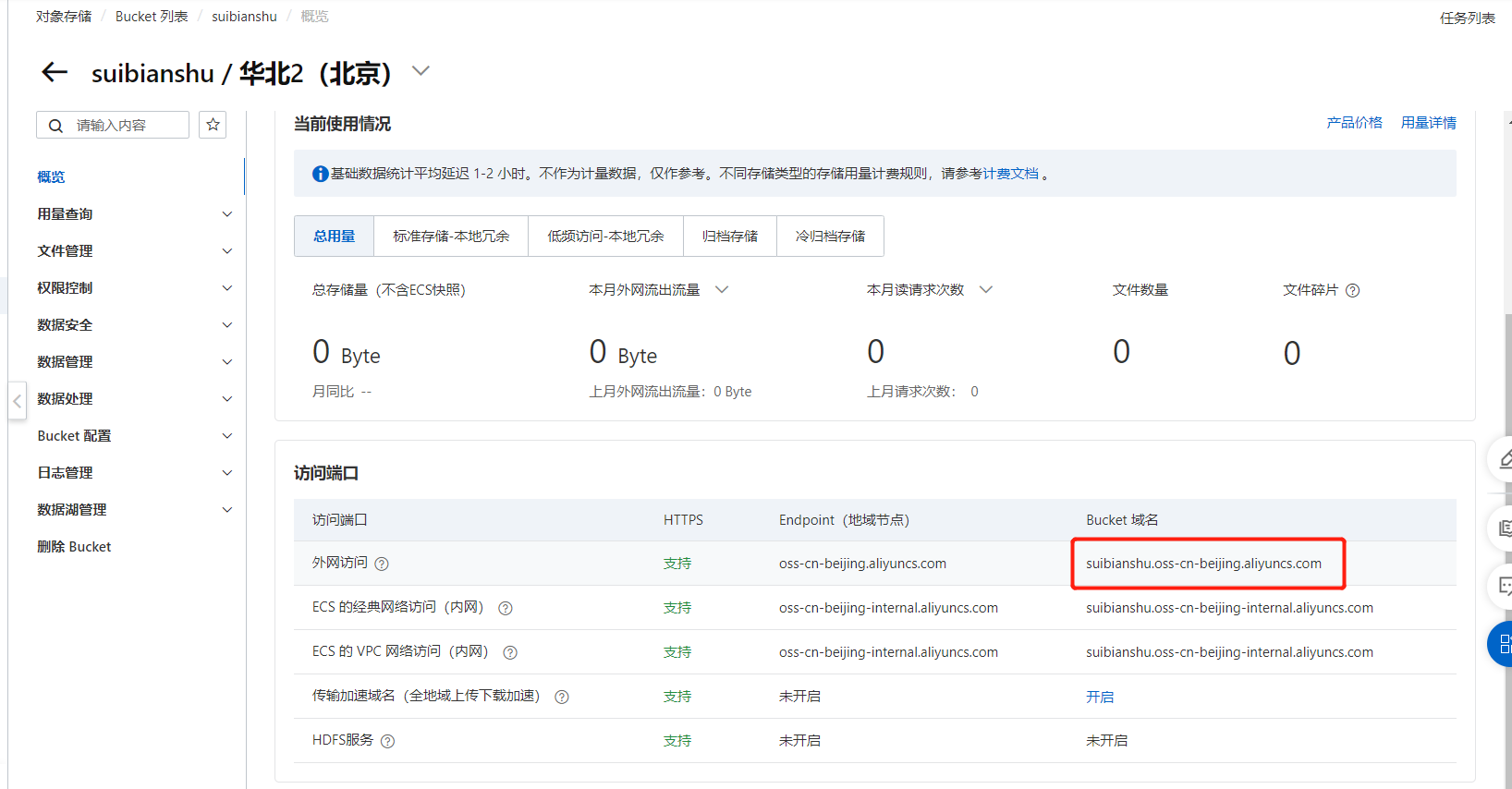Click help icon next to 文件碎片
The width and height of the screenshot is (1512, 789).
point(1353,290)
